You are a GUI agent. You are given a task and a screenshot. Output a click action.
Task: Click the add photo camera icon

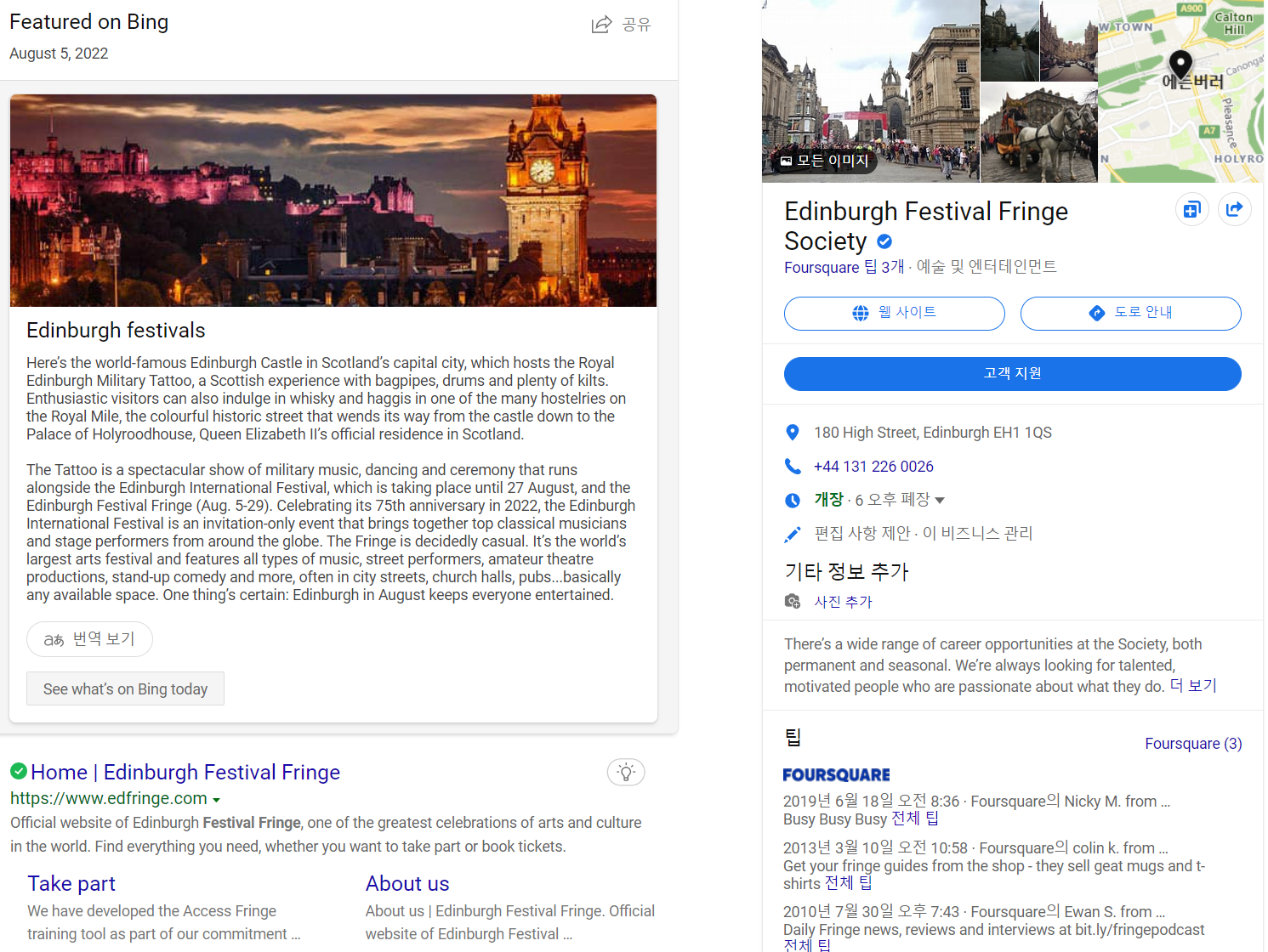(x=793, y=602)
